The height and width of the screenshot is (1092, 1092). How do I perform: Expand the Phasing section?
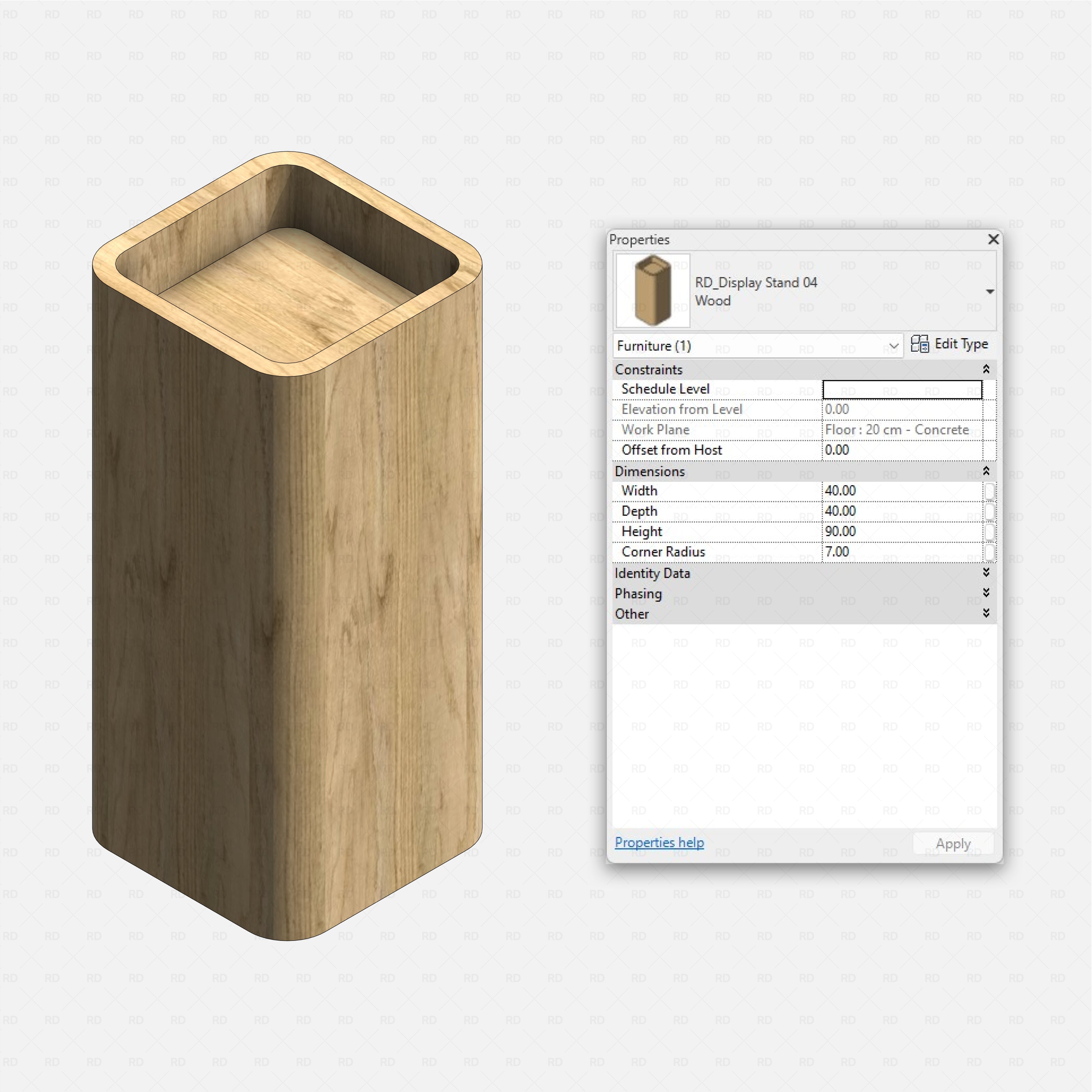986,593
